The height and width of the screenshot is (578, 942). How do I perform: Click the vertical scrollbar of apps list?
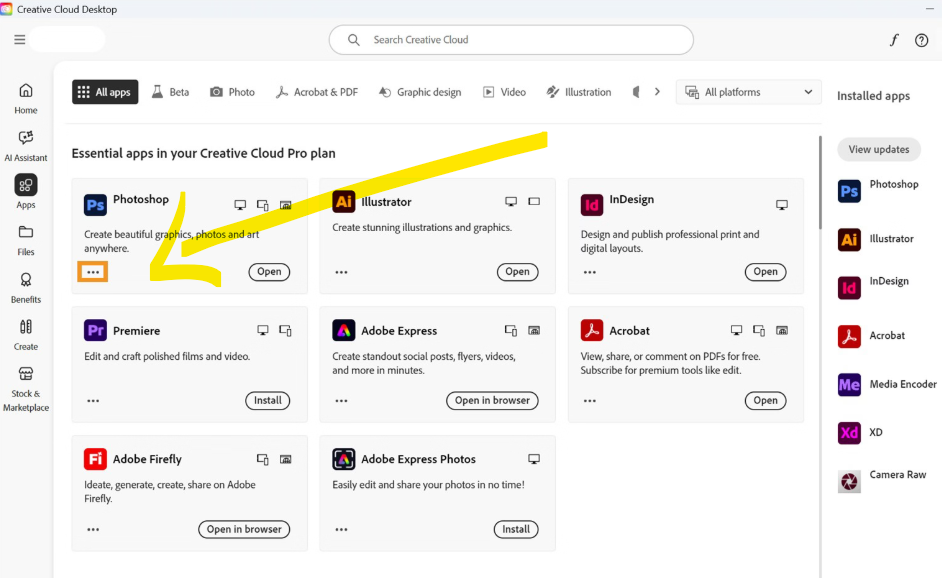pyautogui.click(x=820, y=183)
